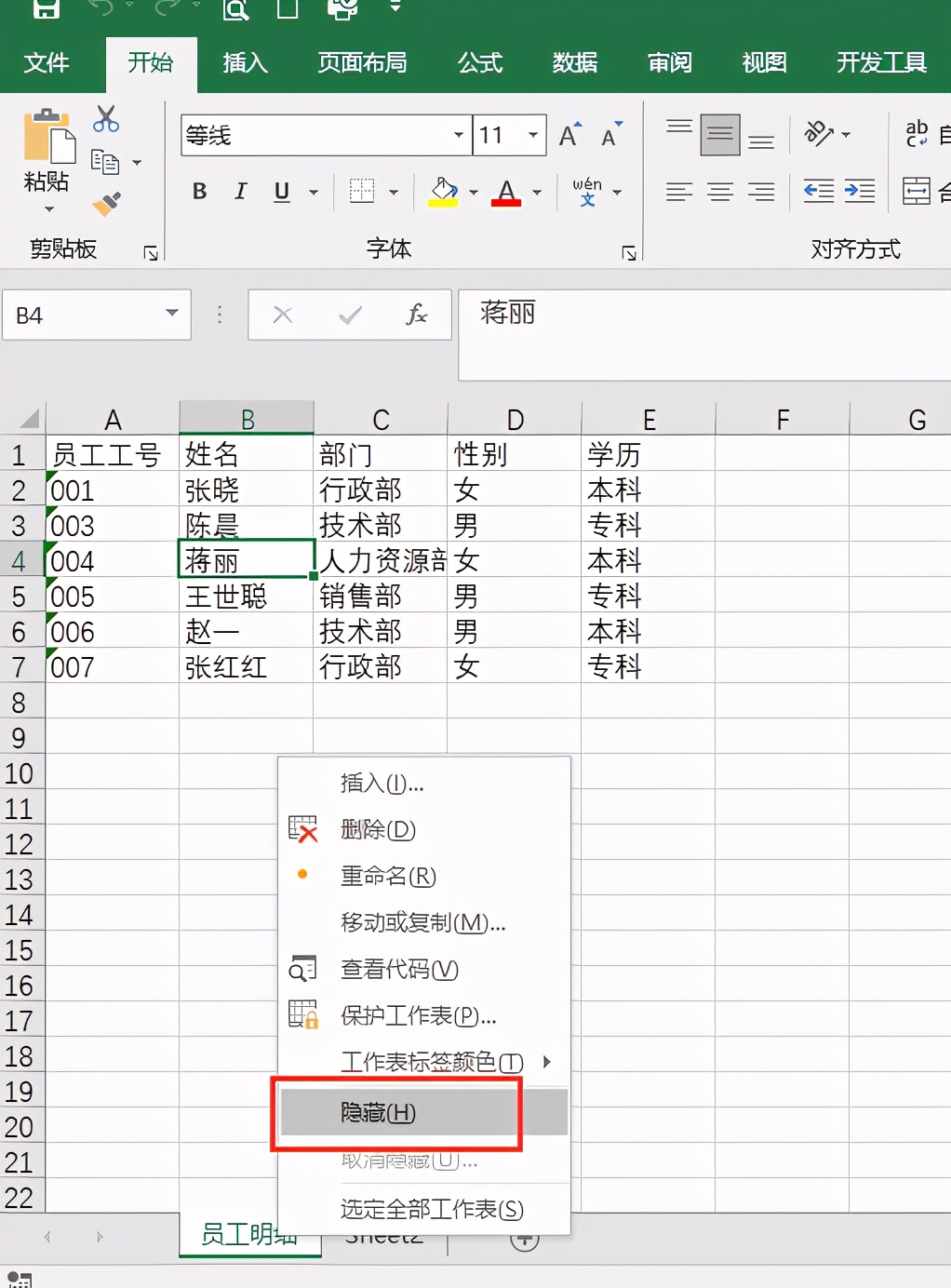This screenshot has width=951, height=1288.
Task: Switch to 公式 tab
Action: click(480, 62)
